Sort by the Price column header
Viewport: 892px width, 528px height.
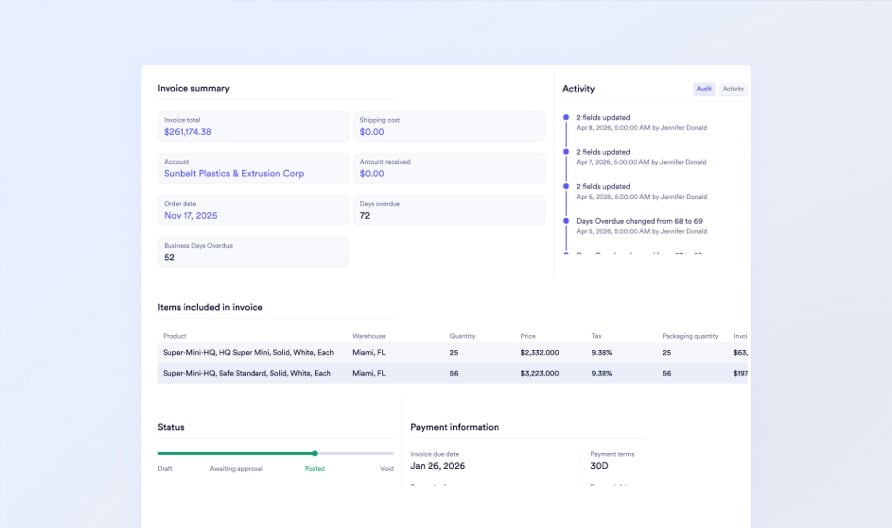[x=528, y=336]
